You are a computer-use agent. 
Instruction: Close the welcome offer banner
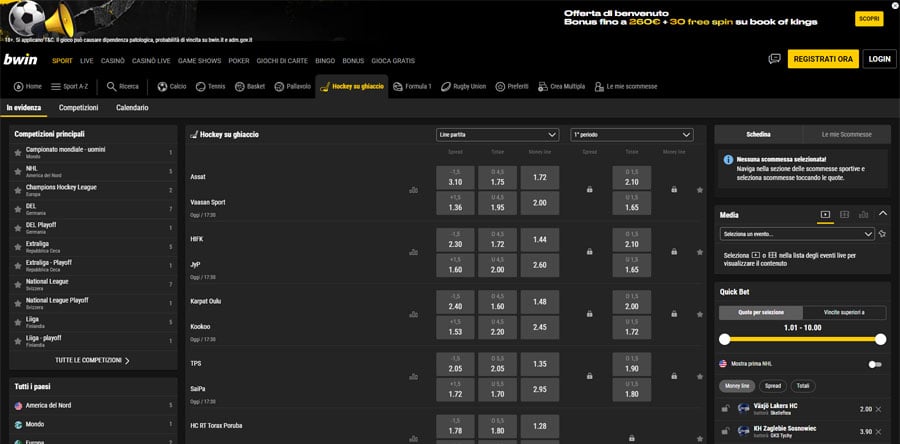click(894, 5)
